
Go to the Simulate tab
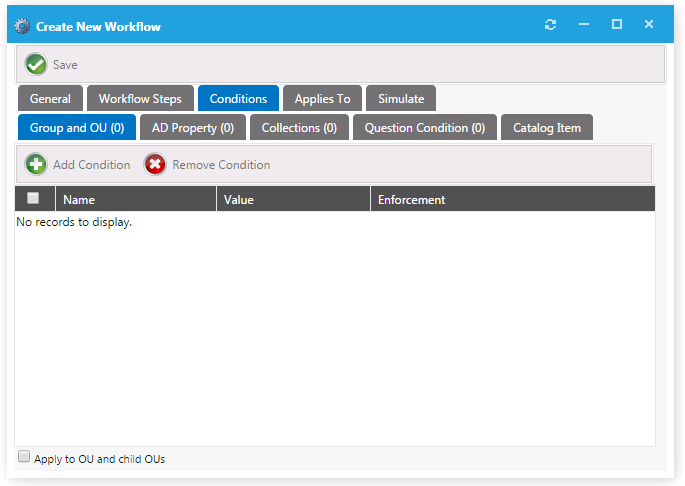[401, 99]
